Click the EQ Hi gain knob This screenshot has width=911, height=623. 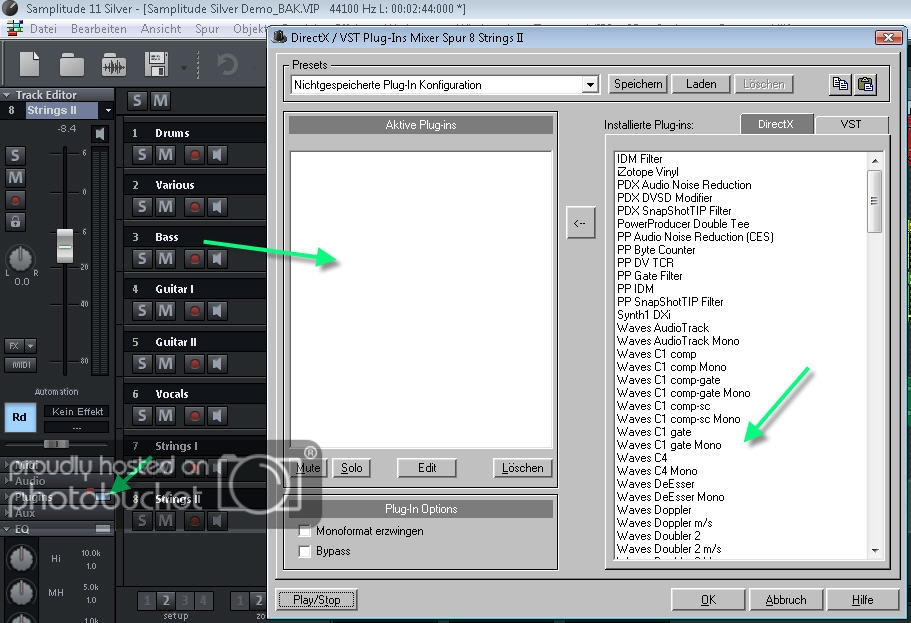(x=21, y=558)
